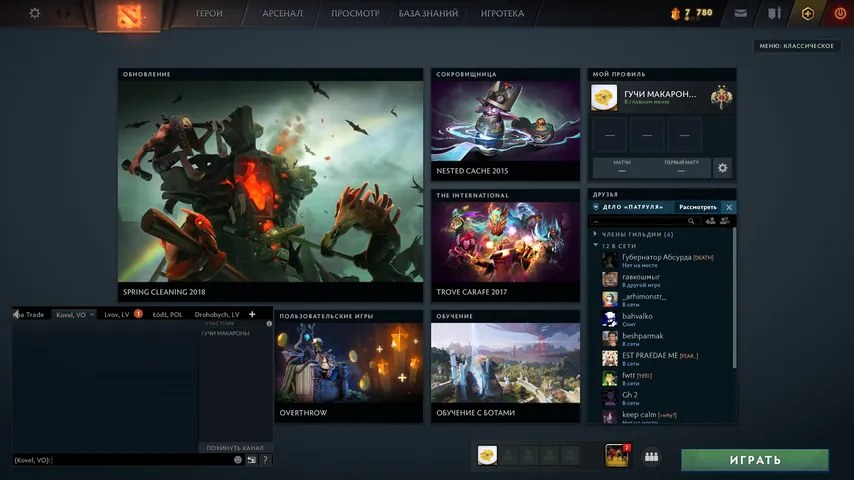Screen dimensions: 854x480
Task: Open the ПРОСМОТР menu
Action: tap(355, 14)
